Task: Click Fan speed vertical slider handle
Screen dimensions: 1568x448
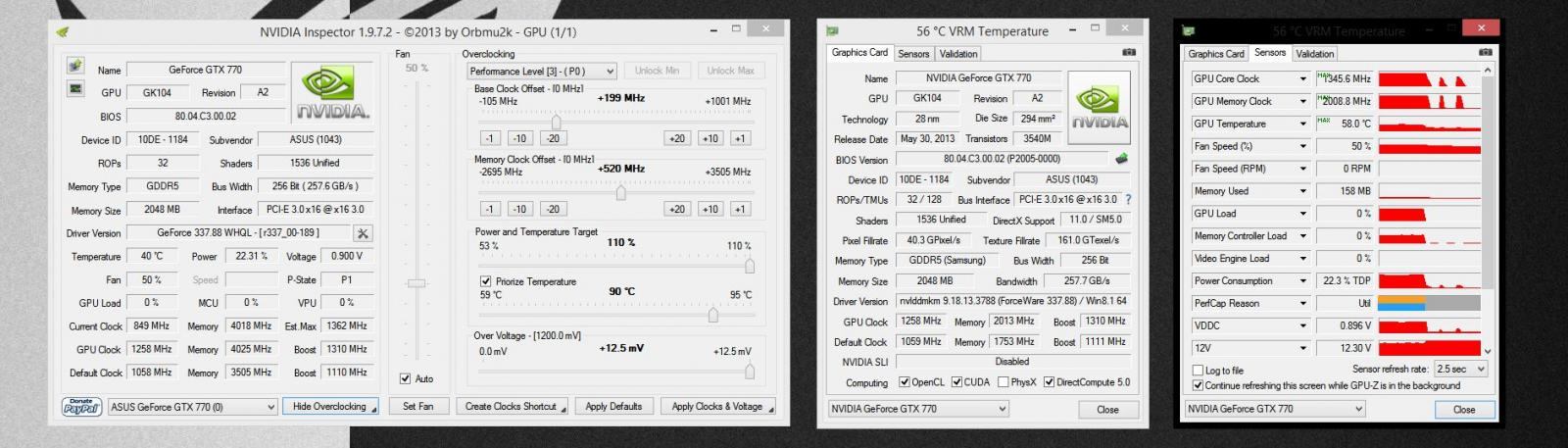Action: coord(417,283)
